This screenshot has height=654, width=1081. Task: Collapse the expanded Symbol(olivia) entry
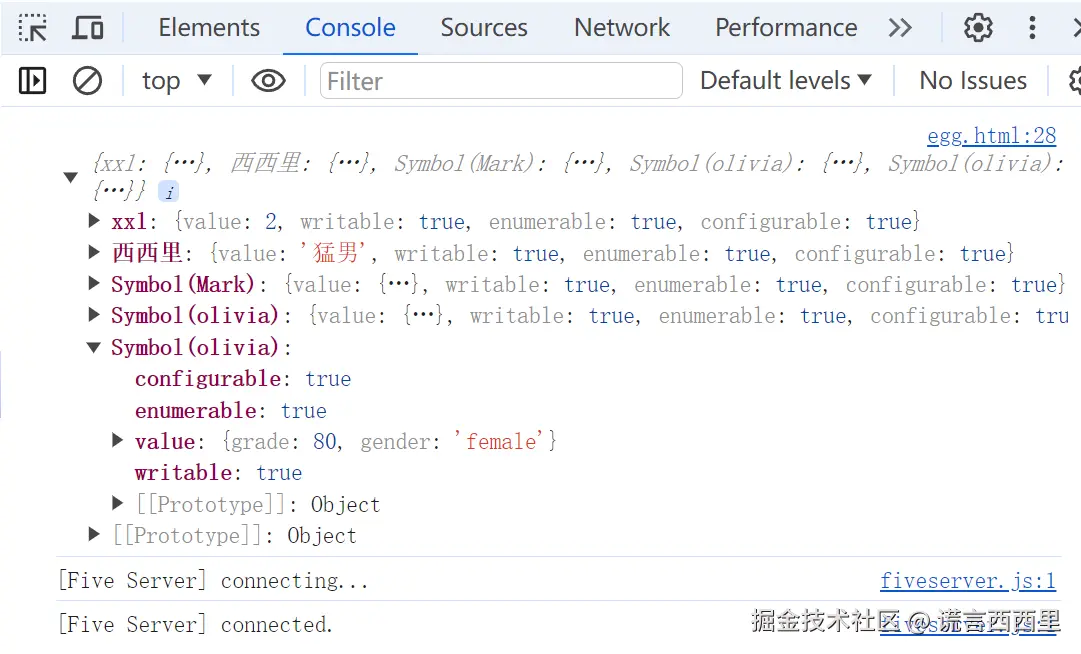[95, 348]
